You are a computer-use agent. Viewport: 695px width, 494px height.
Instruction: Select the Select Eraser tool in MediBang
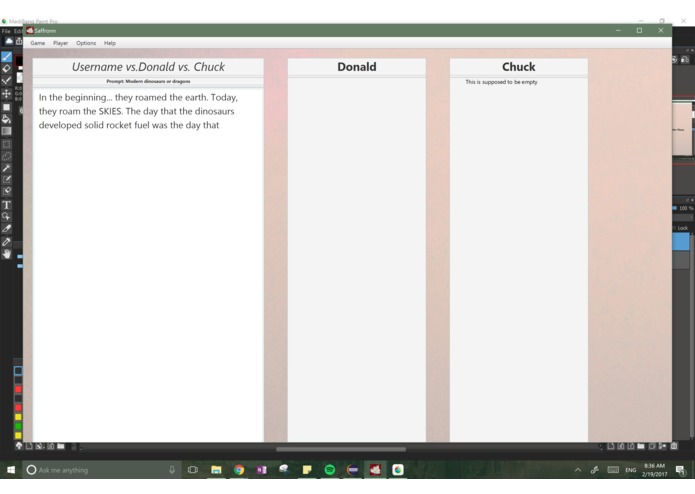6,191
